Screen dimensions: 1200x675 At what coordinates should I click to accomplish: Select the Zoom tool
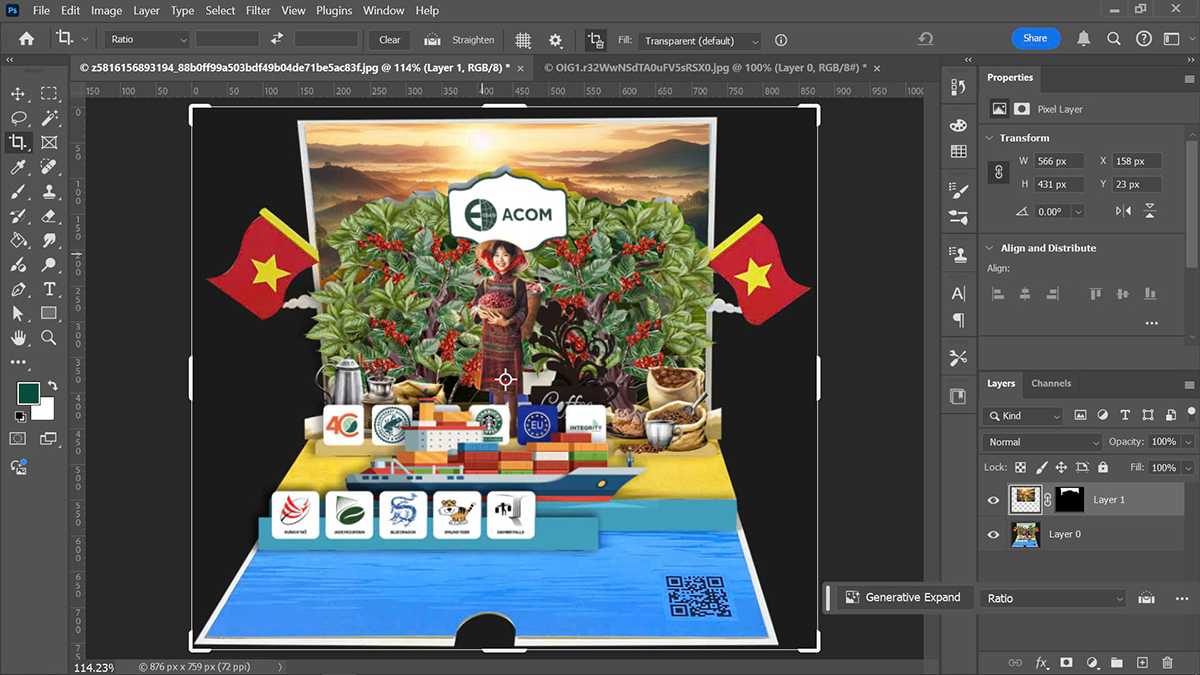49,338
